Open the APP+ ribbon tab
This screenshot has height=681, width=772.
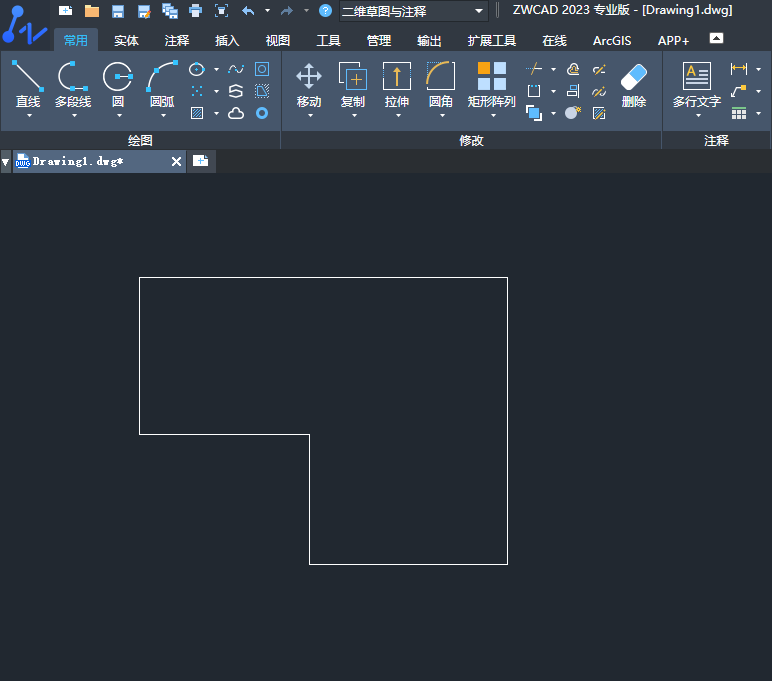point(673,40)
